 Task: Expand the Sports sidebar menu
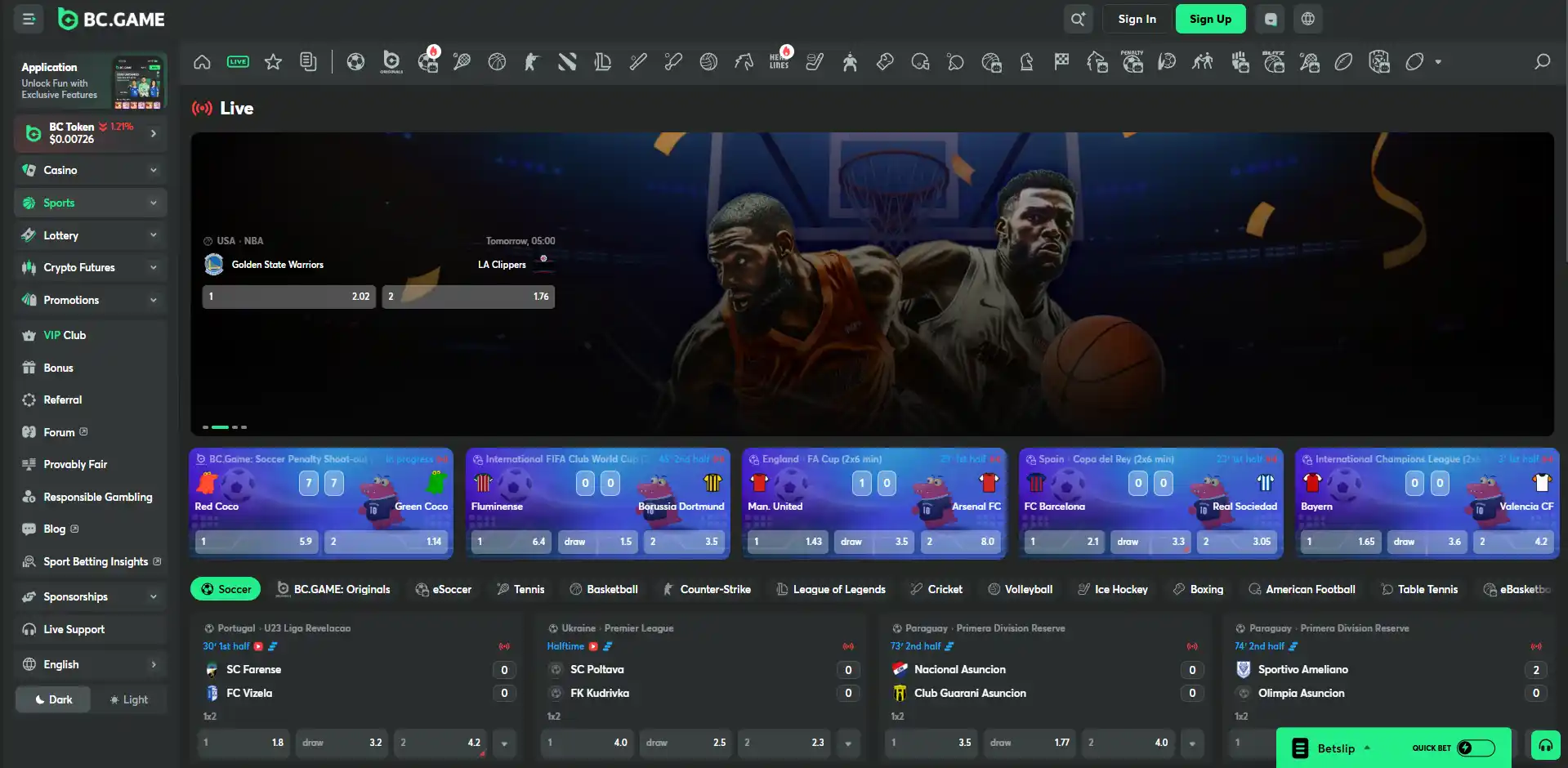click(x=153, y=203)
